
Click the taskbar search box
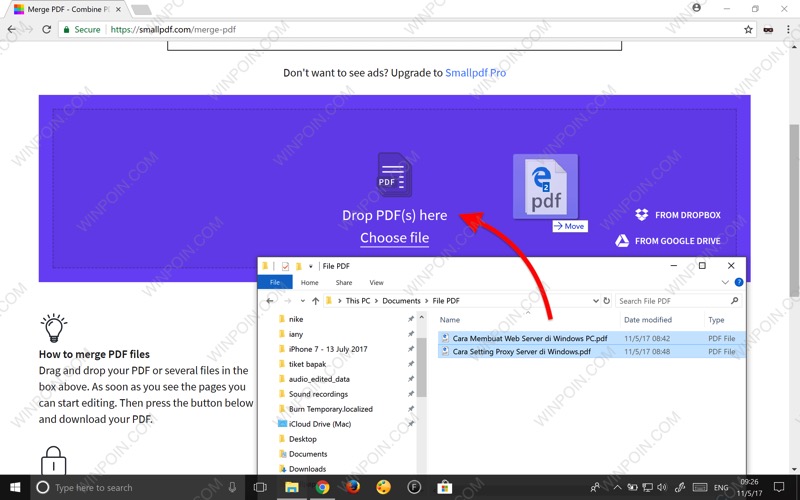click(x=138, y=487)
